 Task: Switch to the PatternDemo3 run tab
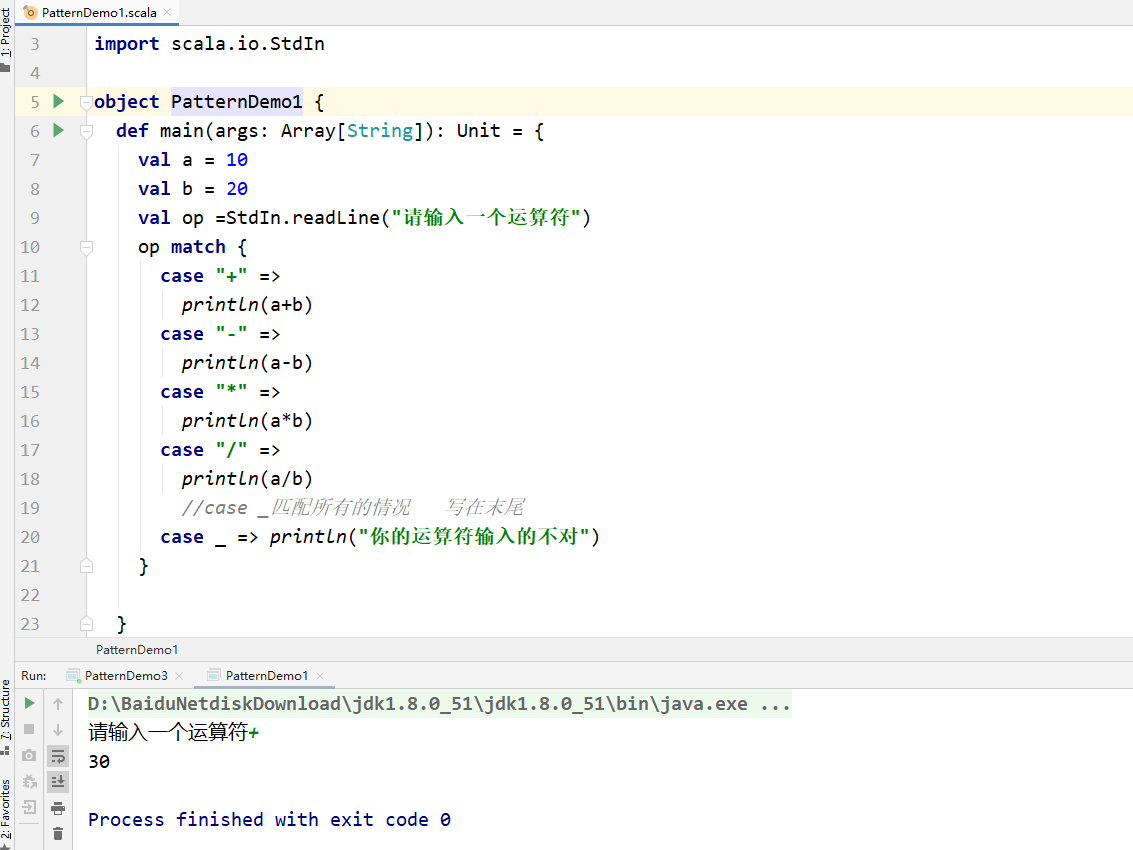126,676
